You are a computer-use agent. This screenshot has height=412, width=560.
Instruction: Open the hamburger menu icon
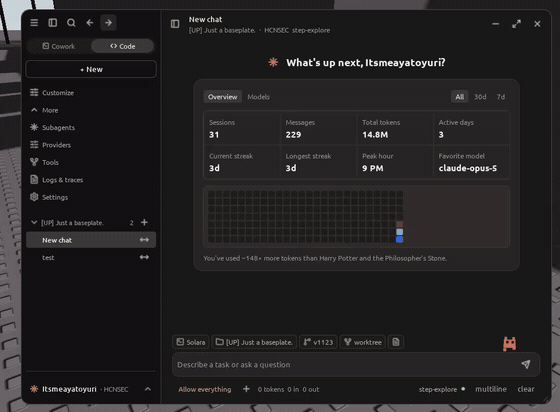(x=34, y=23)
